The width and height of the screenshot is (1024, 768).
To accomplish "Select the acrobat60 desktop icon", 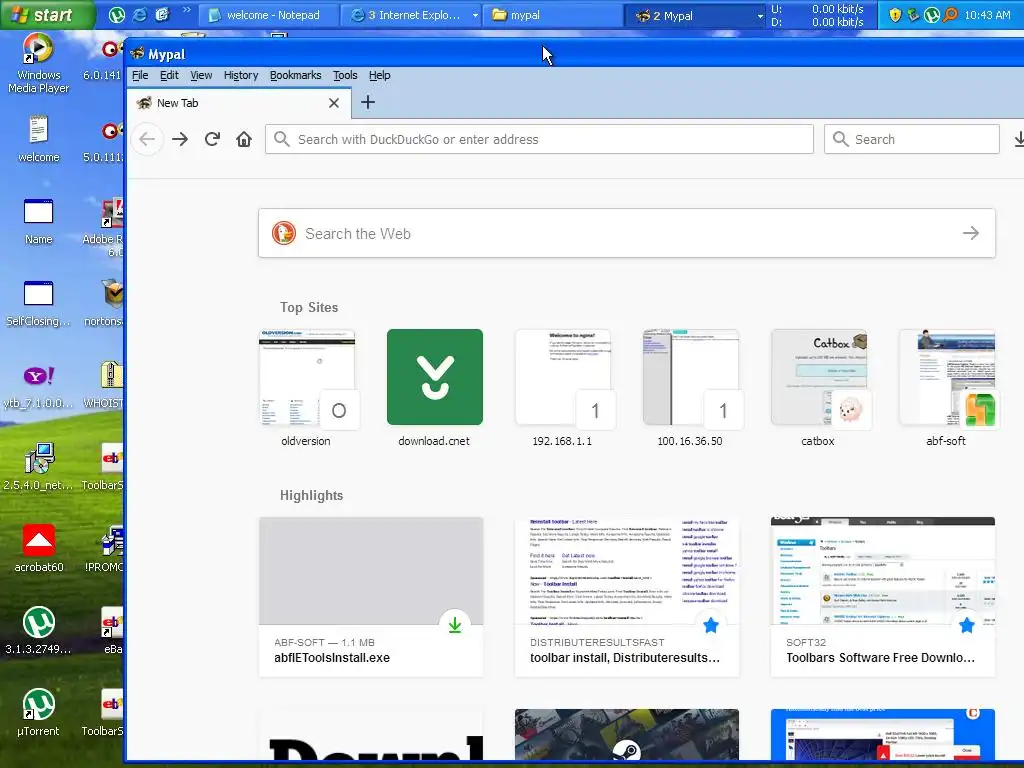I will [x=39, y=549].
